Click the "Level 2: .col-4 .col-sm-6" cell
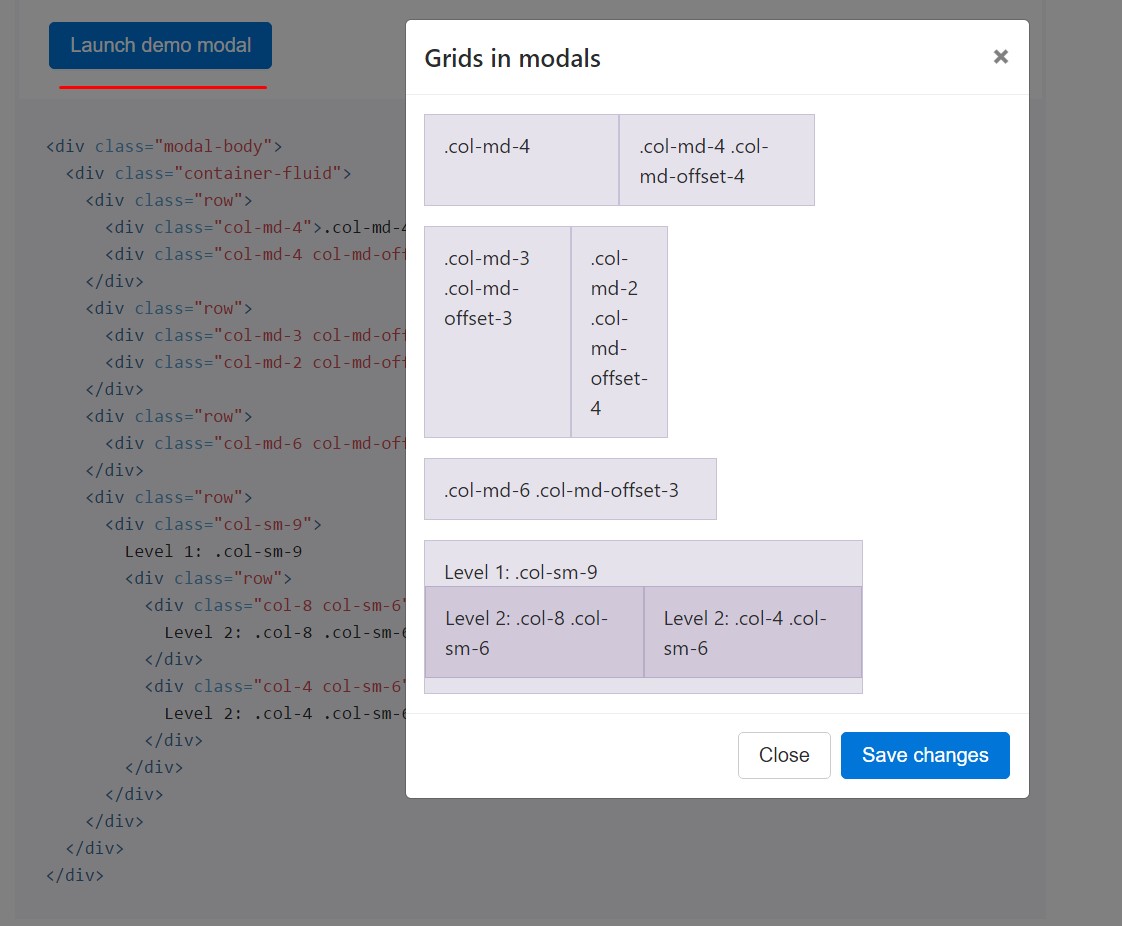The image size is (1122, 926). (x=752, y=631)
